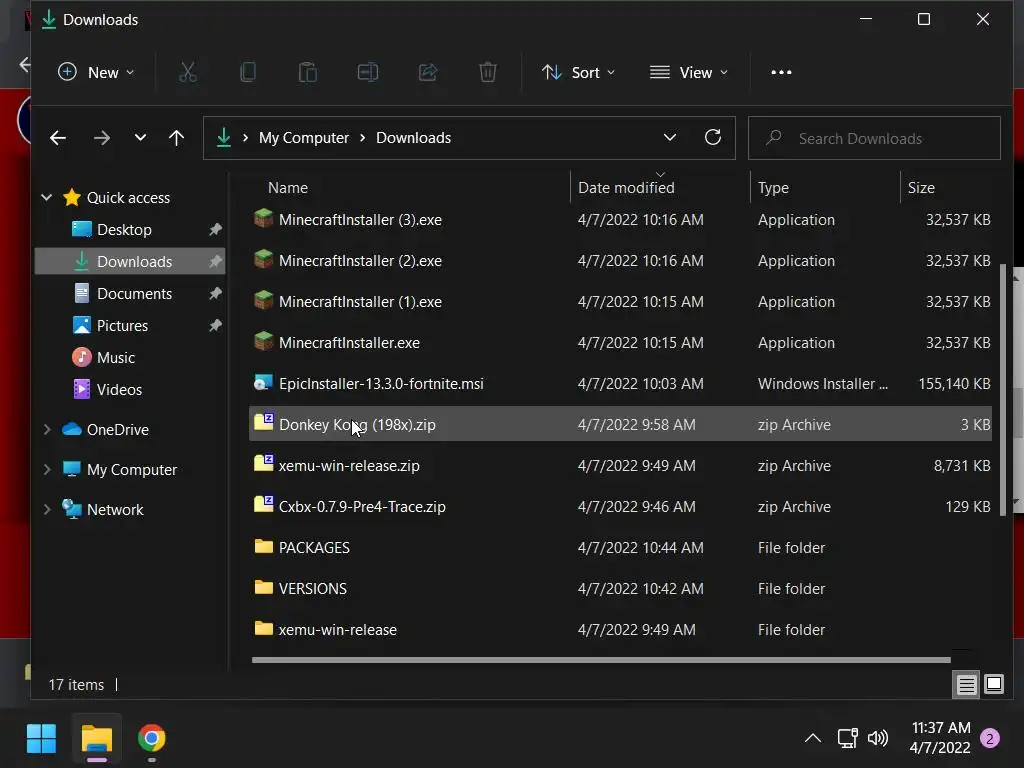Select MinecraftInstaller (2).exe
Viewport: 1024px width, 768px height.
click(620, 261)
